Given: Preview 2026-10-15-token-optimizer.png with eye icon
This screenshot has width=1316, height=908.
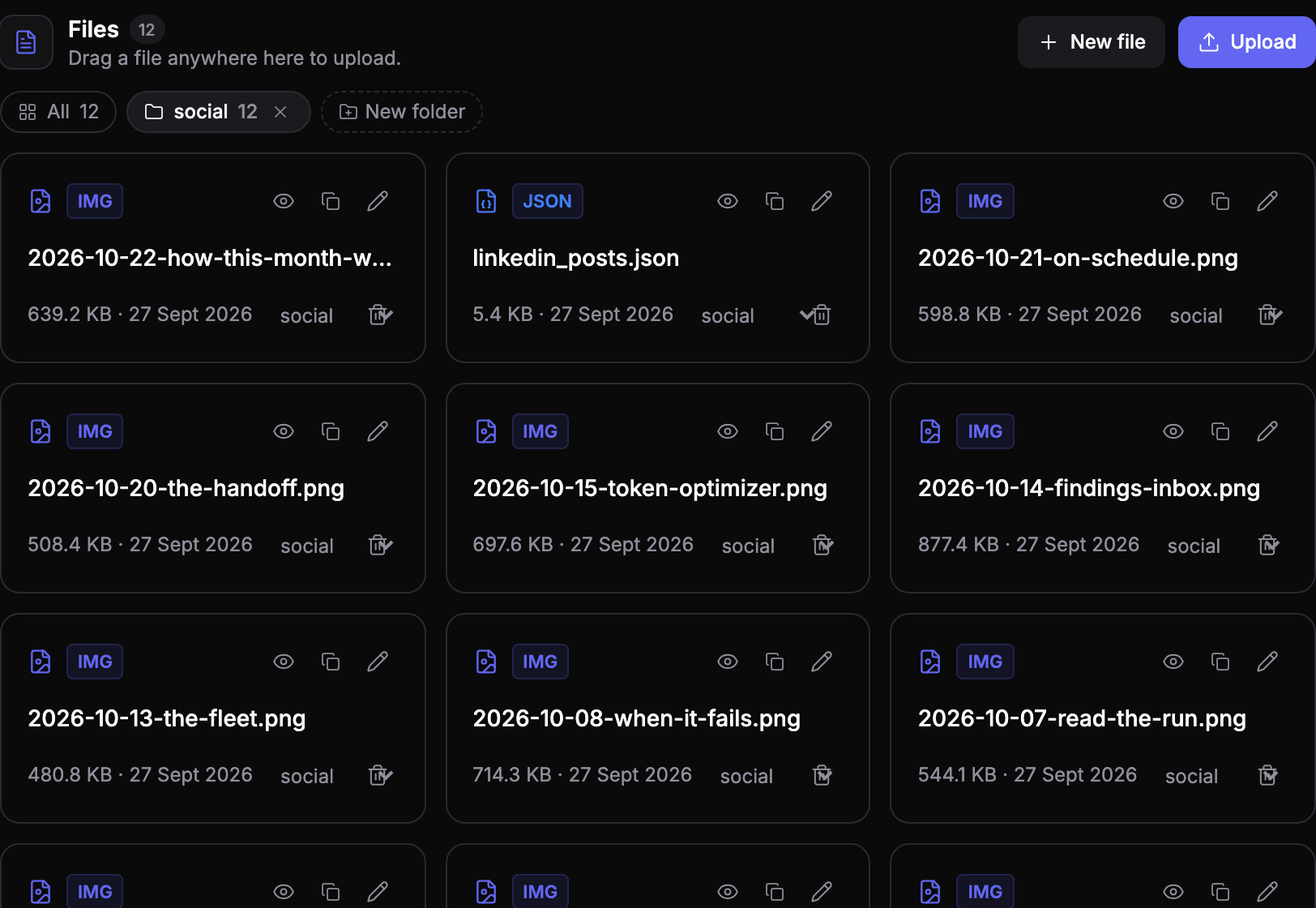Looking at the screenshot, I should point(728,431).
